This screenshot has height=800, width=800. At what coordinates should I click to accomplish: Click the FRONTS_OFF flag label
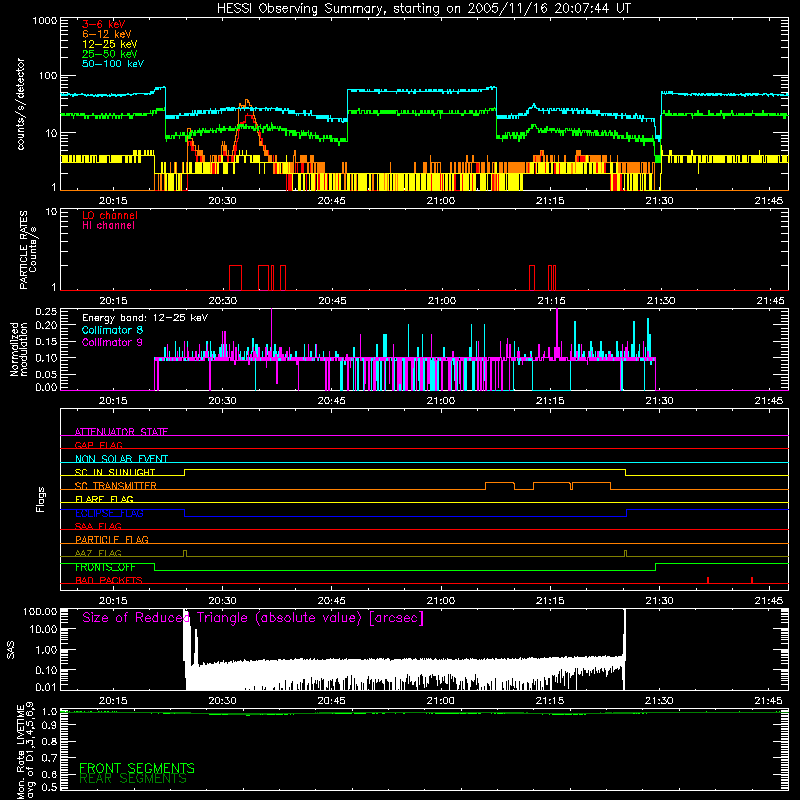click(x=105, y=567)
